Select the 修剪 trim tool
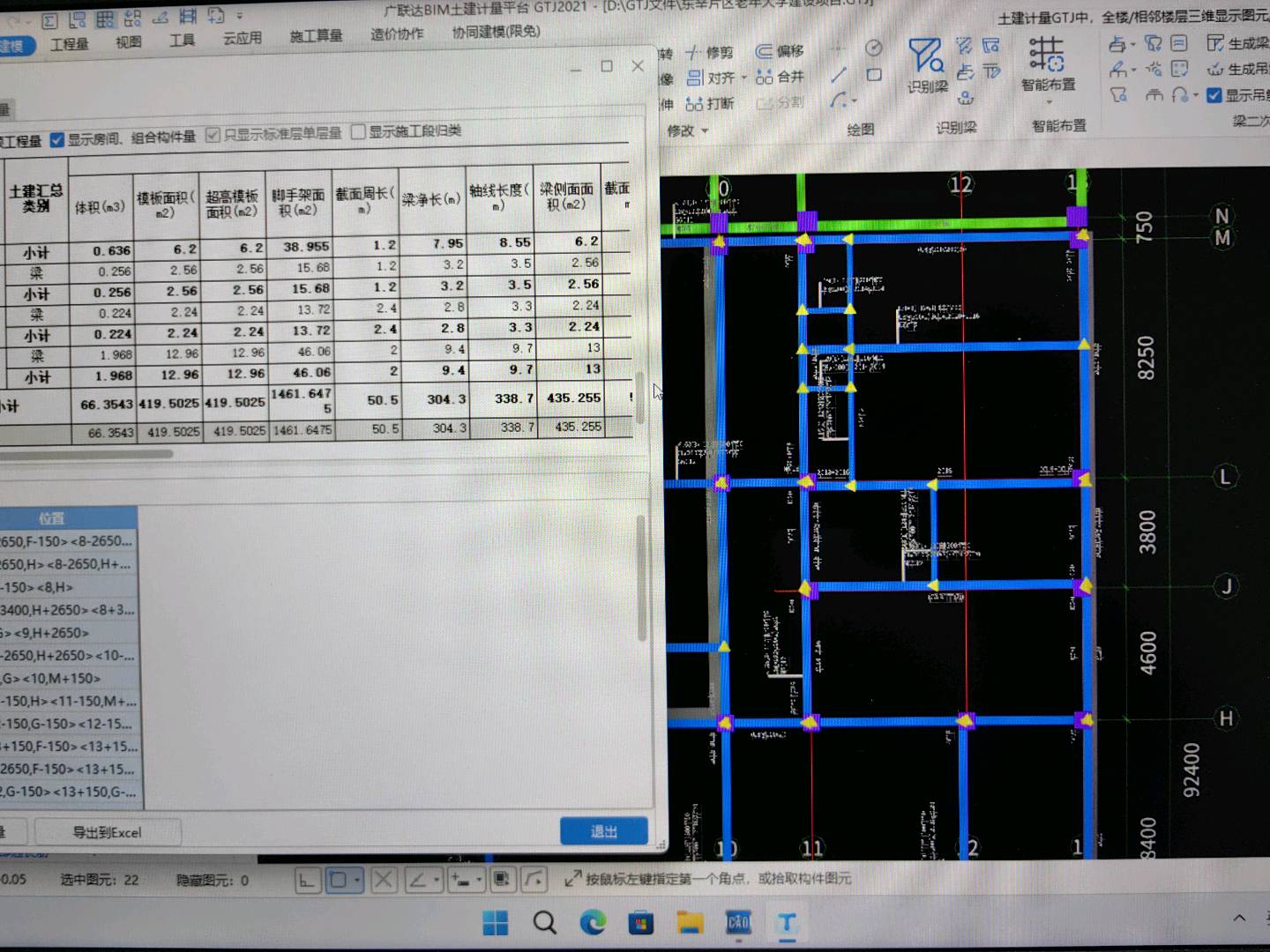1270x952 pixels. [x=710, y=52]
